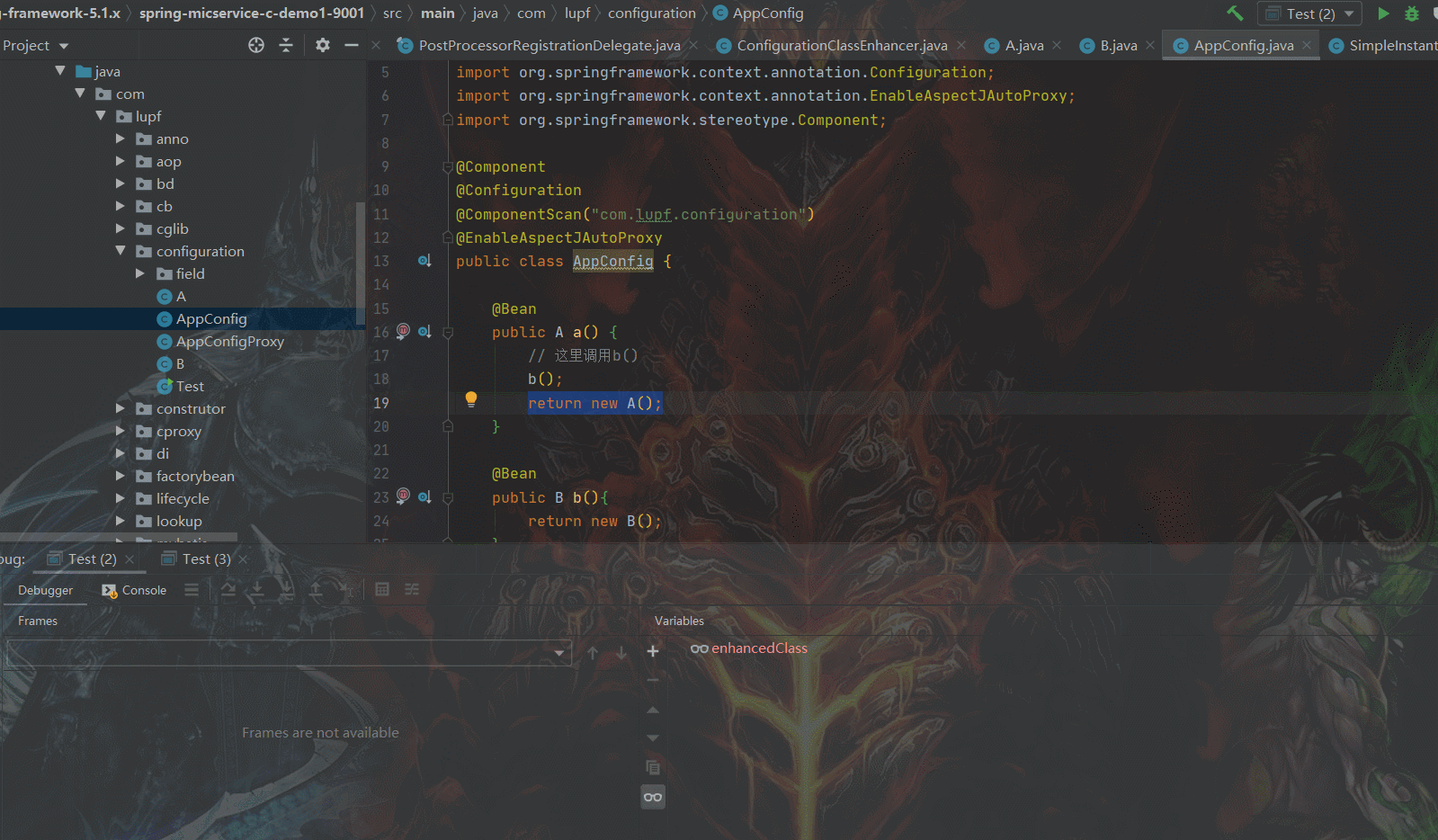The height and width of the screenshot is (840, 1438).
Task: Step into with the debugger toolbar icon
Action: click(x=257, y=590)
